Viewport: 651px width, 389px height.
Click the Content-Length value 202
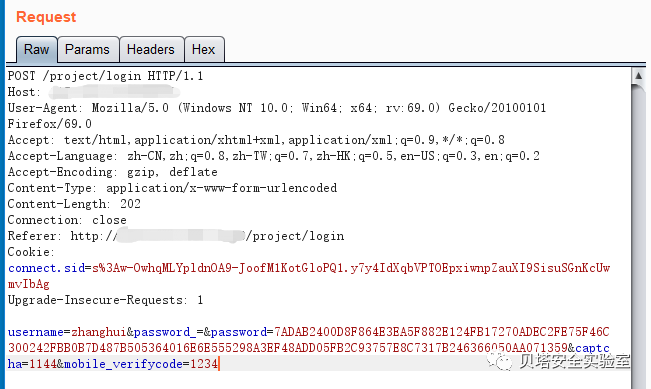pyautogui.click(x=130, y=204)
